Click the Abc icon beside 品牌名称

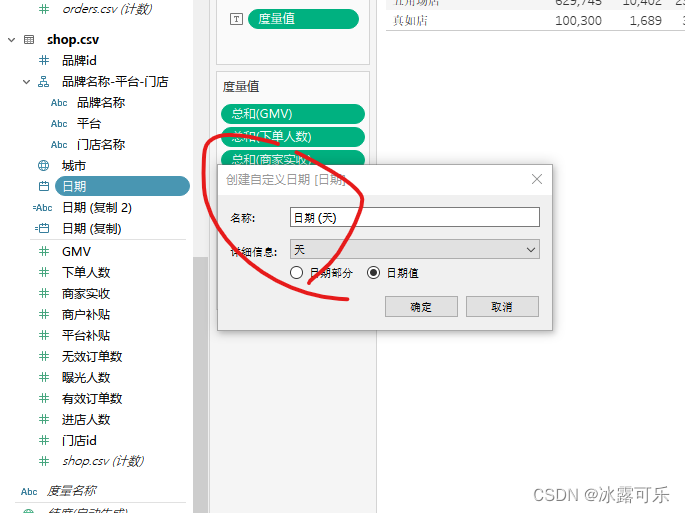point(59,103)
